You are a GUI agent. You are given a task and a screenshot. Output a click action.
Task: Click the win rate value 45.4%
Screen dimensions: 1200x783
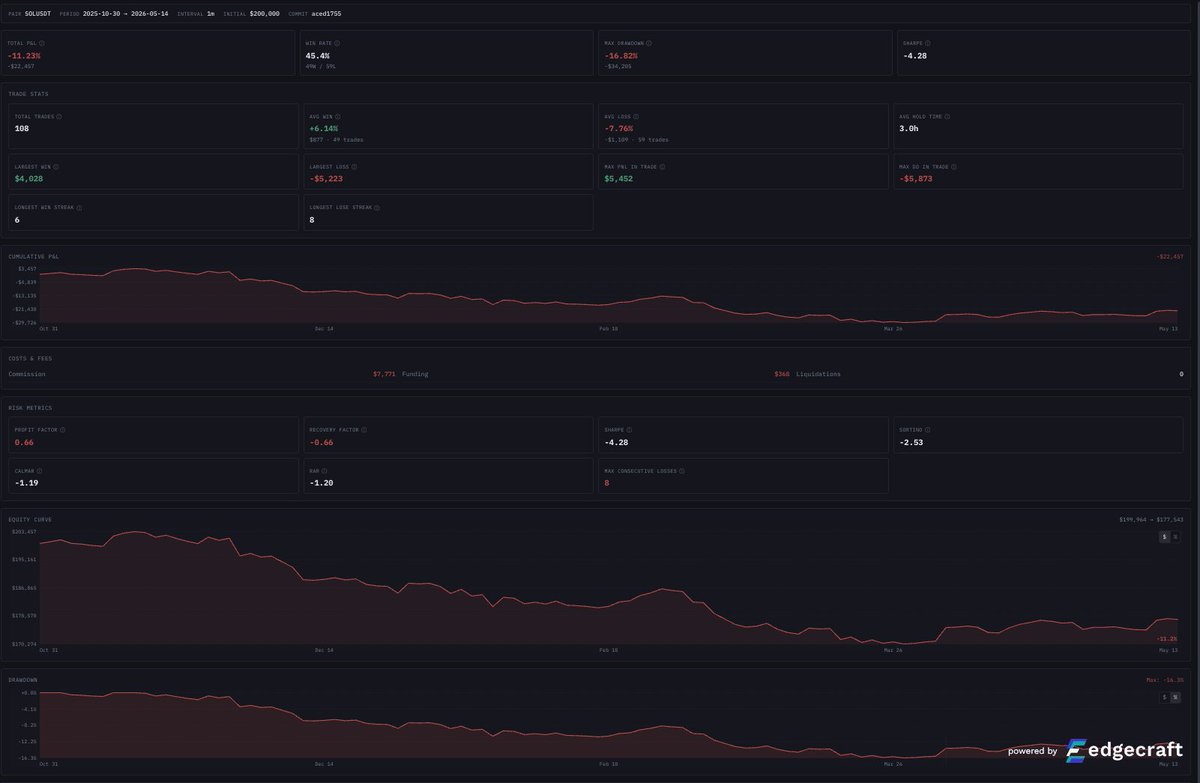pos(318,56)
